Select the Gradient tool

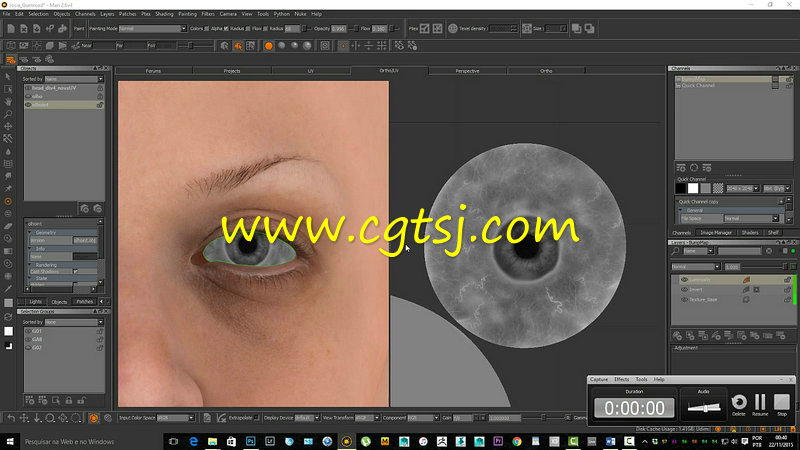coord(8,251)
